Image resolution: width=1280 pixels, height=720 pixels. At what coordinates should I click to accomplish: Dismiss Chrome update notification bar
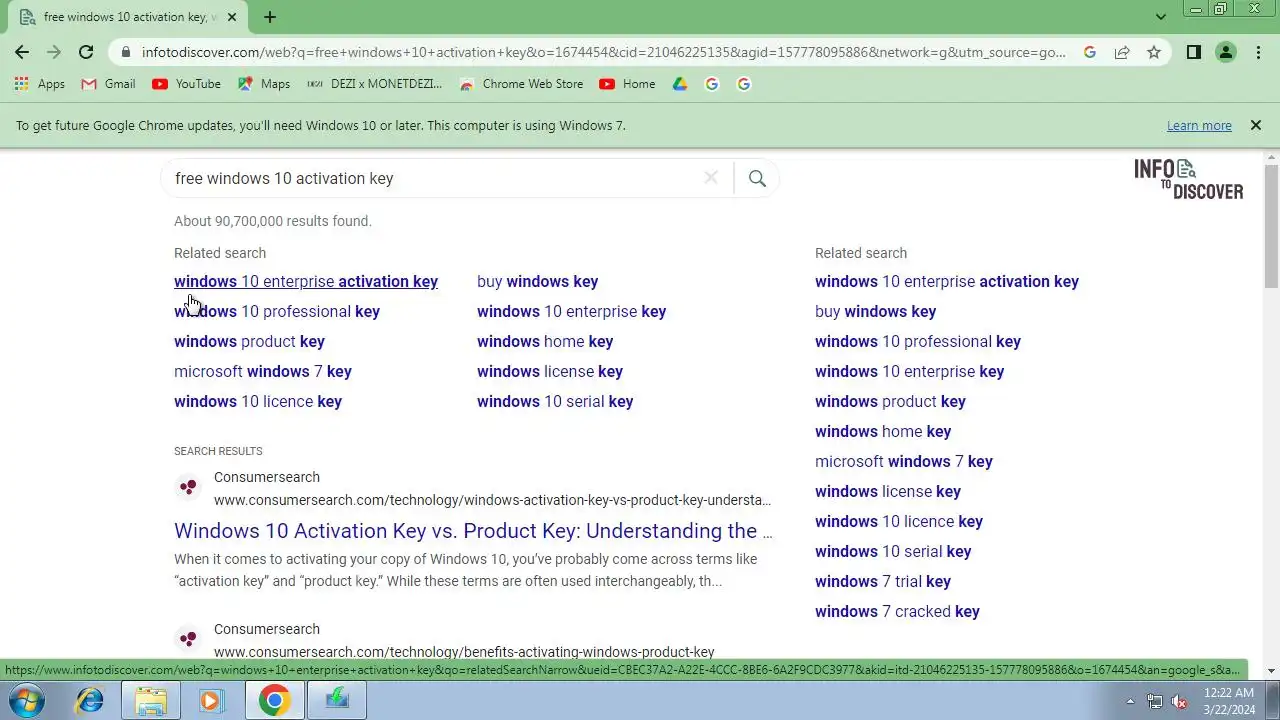pyautogui.click(x=1256, y=125)
